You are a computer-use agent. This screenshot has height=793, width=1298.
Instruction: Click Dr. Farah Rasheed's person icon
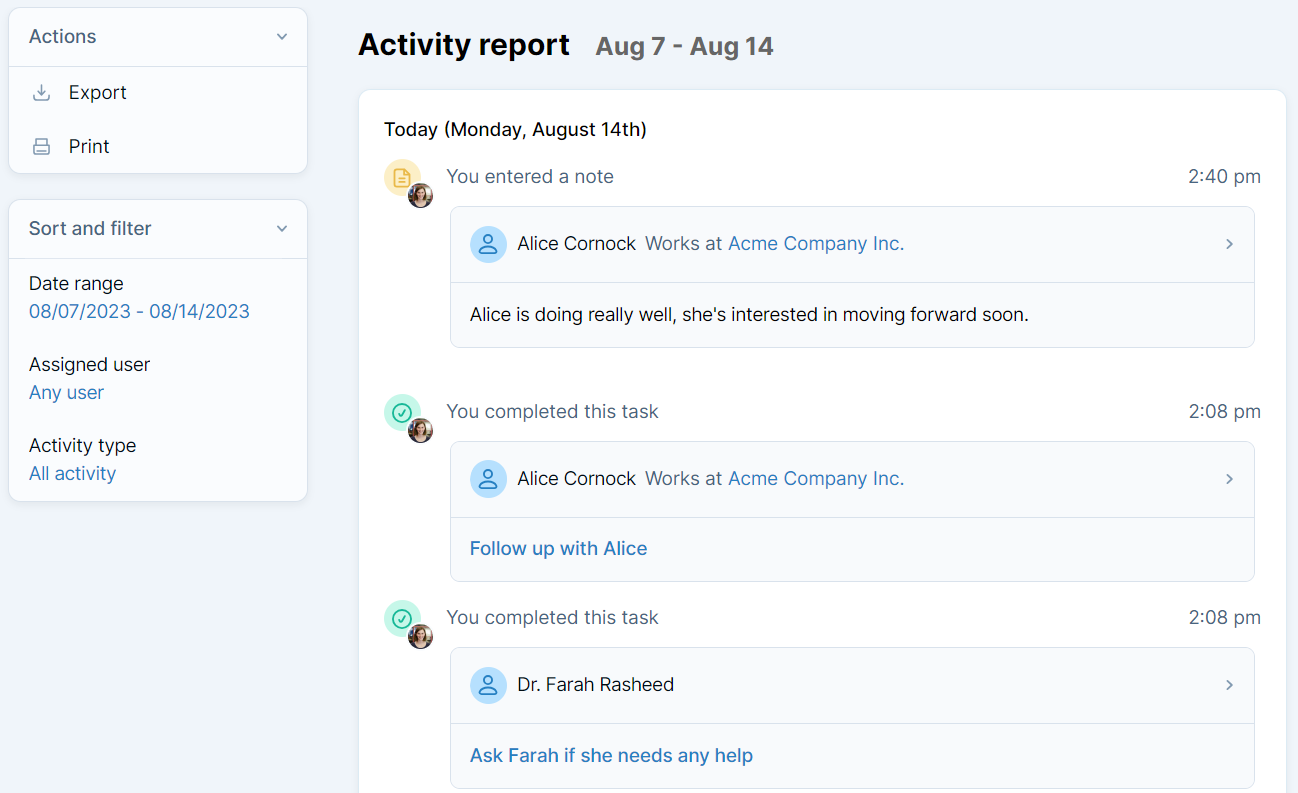tap(488, 685)
